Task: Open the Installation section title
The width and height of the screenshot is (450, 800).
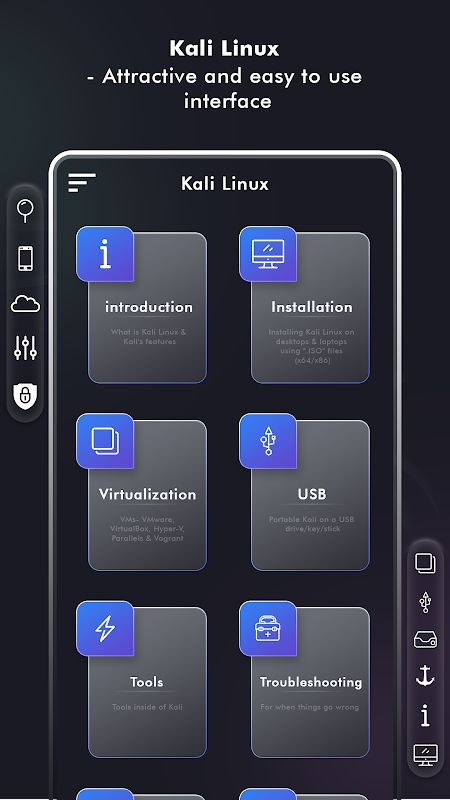Action: coord(311,307)
